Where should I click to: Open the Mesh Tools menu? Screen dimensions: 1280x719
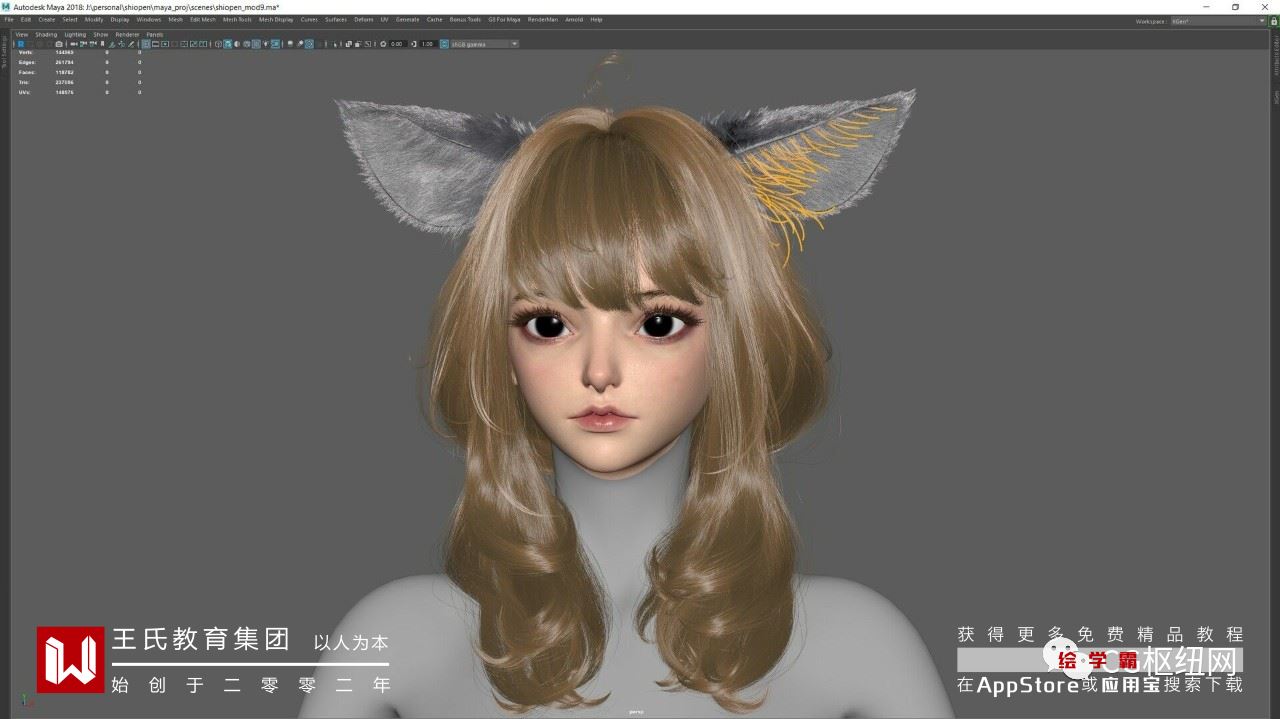coord(237,19)
